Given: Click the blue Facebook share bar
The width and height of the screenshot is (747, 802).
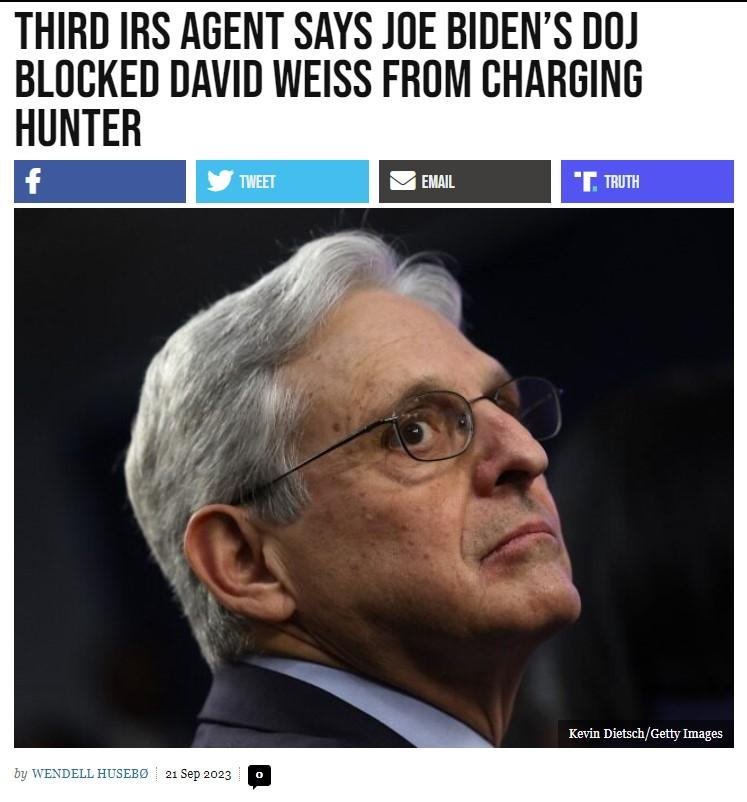Looking at the screenshot, I should coord(100,182).
